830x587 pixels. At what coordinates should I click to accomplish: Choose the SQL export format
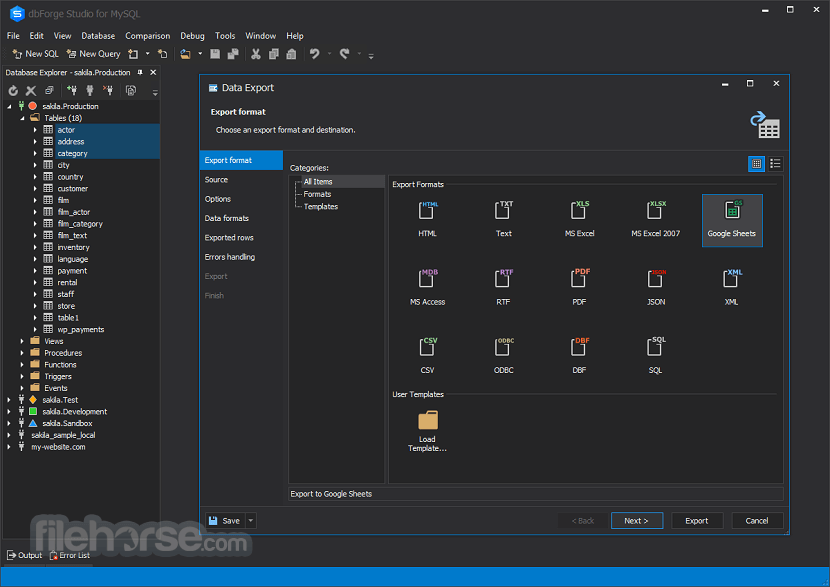coord(655,356)
